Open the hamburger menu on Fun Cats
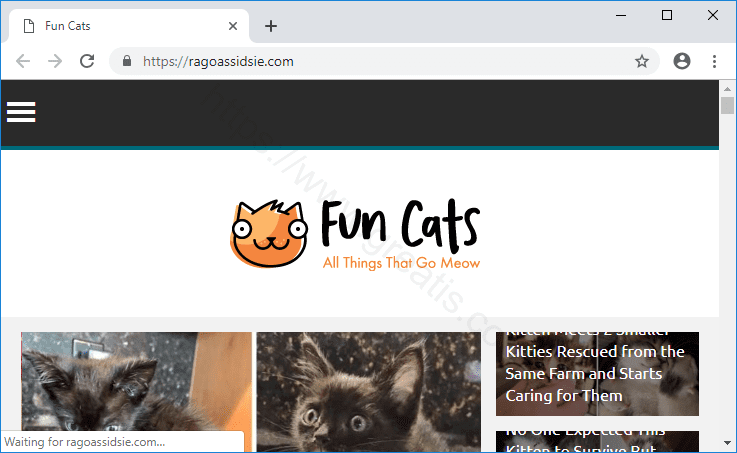Screen dimensions: 737x453 point(21,112)
